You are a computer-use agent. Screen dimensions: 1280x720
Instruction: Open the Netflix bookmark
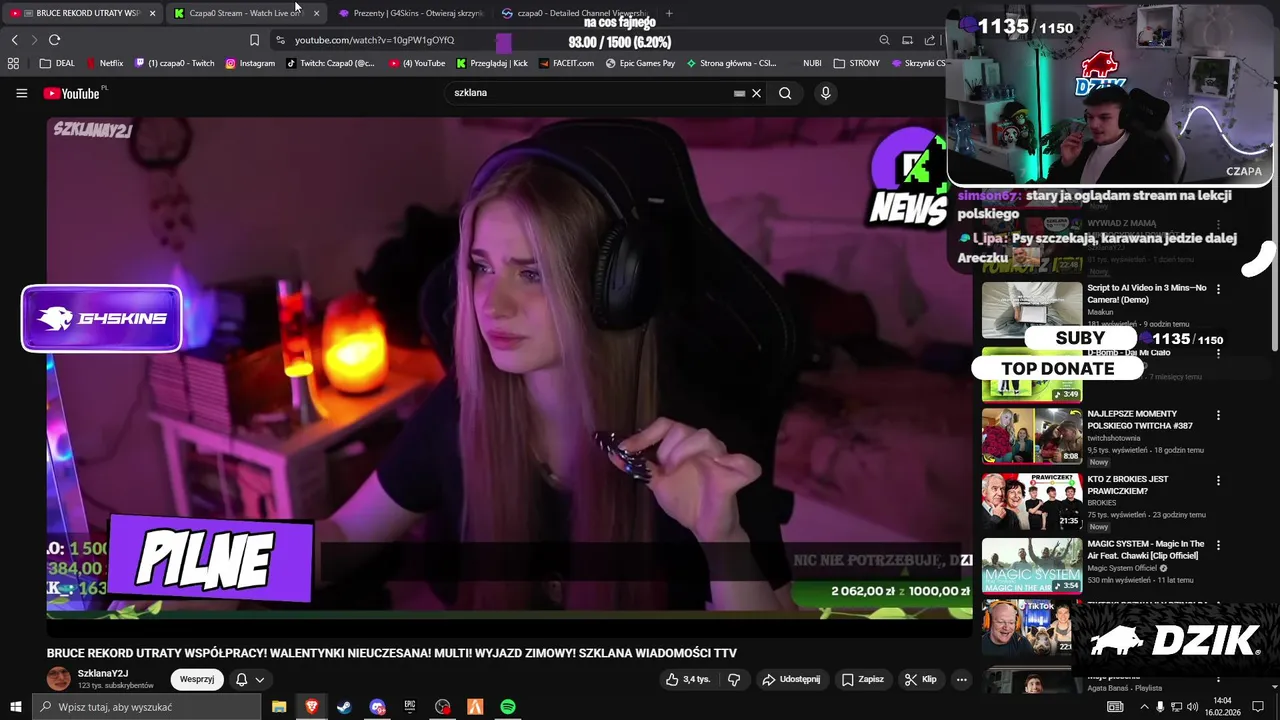point(105,63)
